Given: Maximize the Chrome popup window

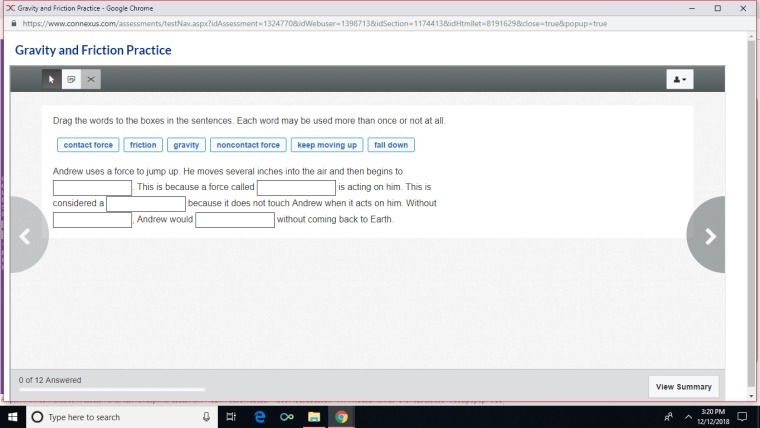Looking at the screenshot, I should click(x=718, y=8).
